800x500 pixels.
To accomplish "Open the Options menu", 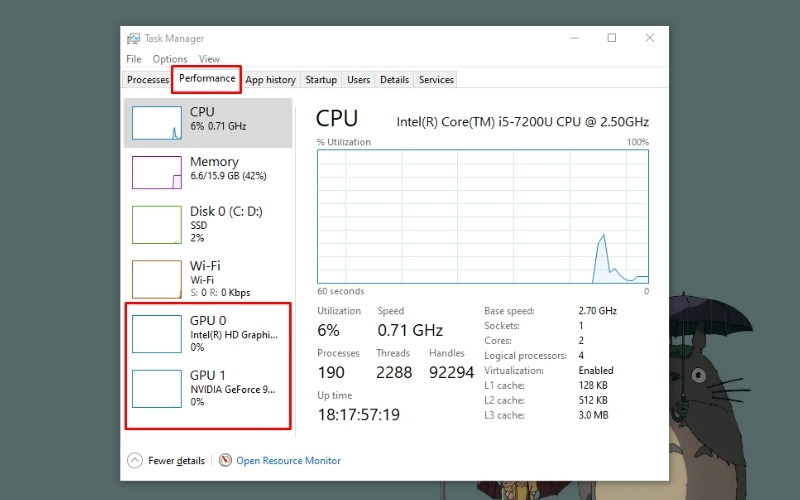I will click(170, 59).
